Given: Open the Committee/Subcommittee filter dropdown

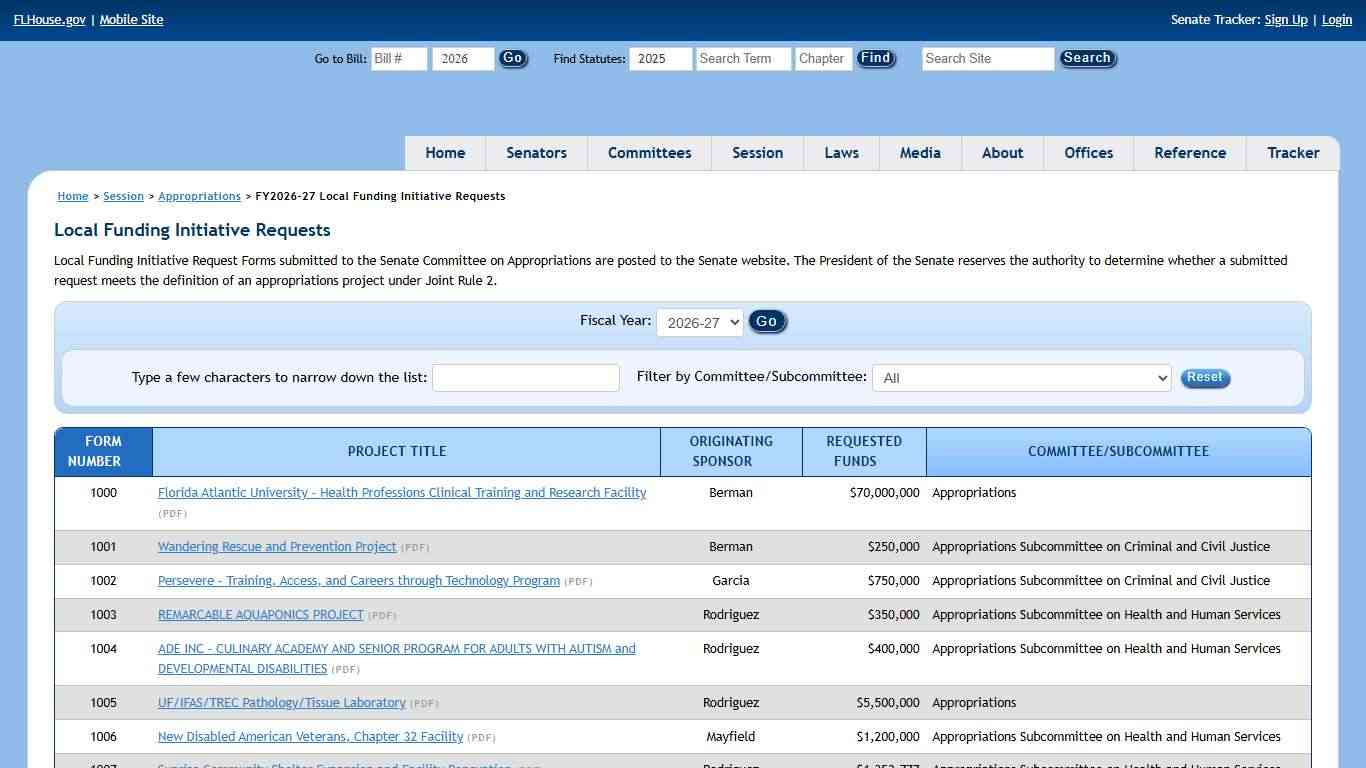Looking at the screenshot, I should click(1020, 377).
